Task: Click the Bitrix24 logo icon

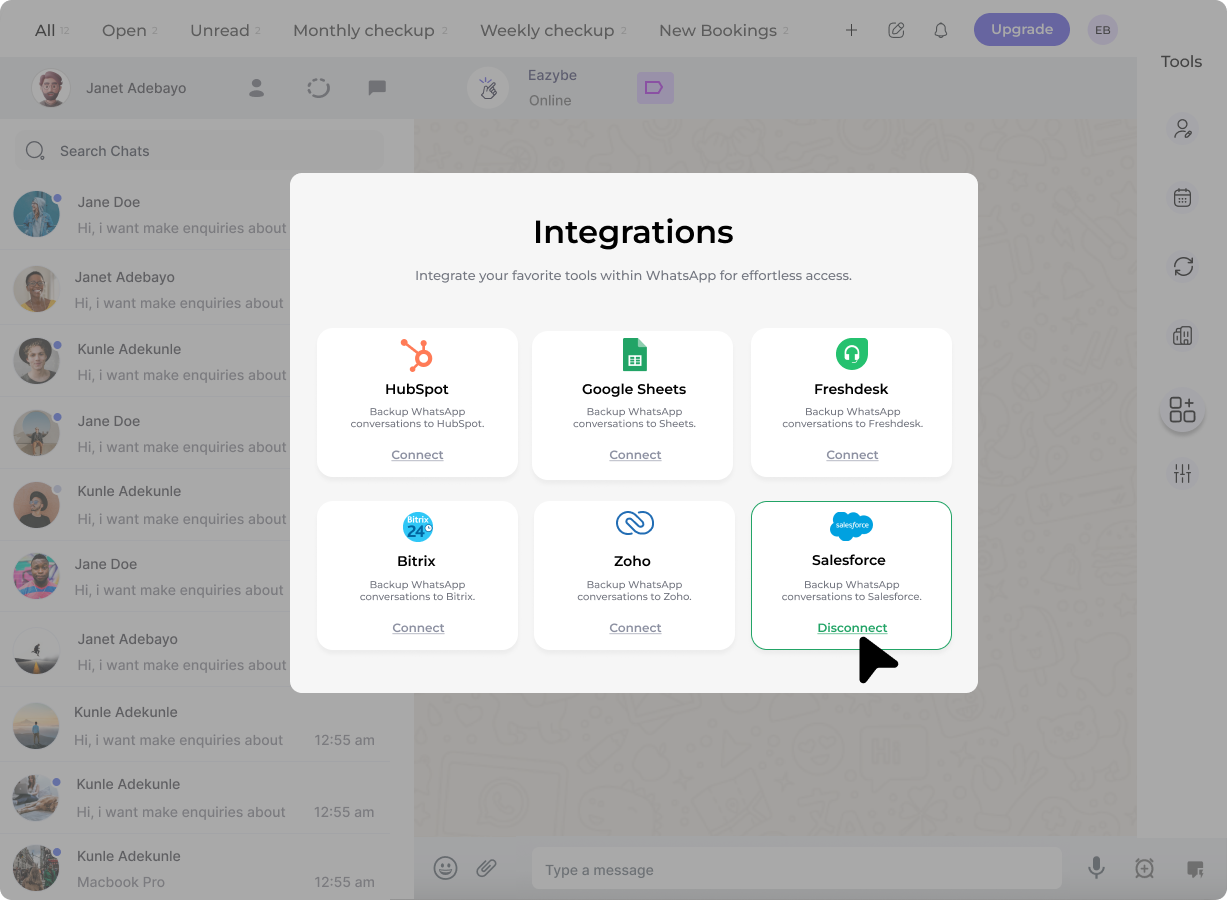Action: (x=418, y=526)
